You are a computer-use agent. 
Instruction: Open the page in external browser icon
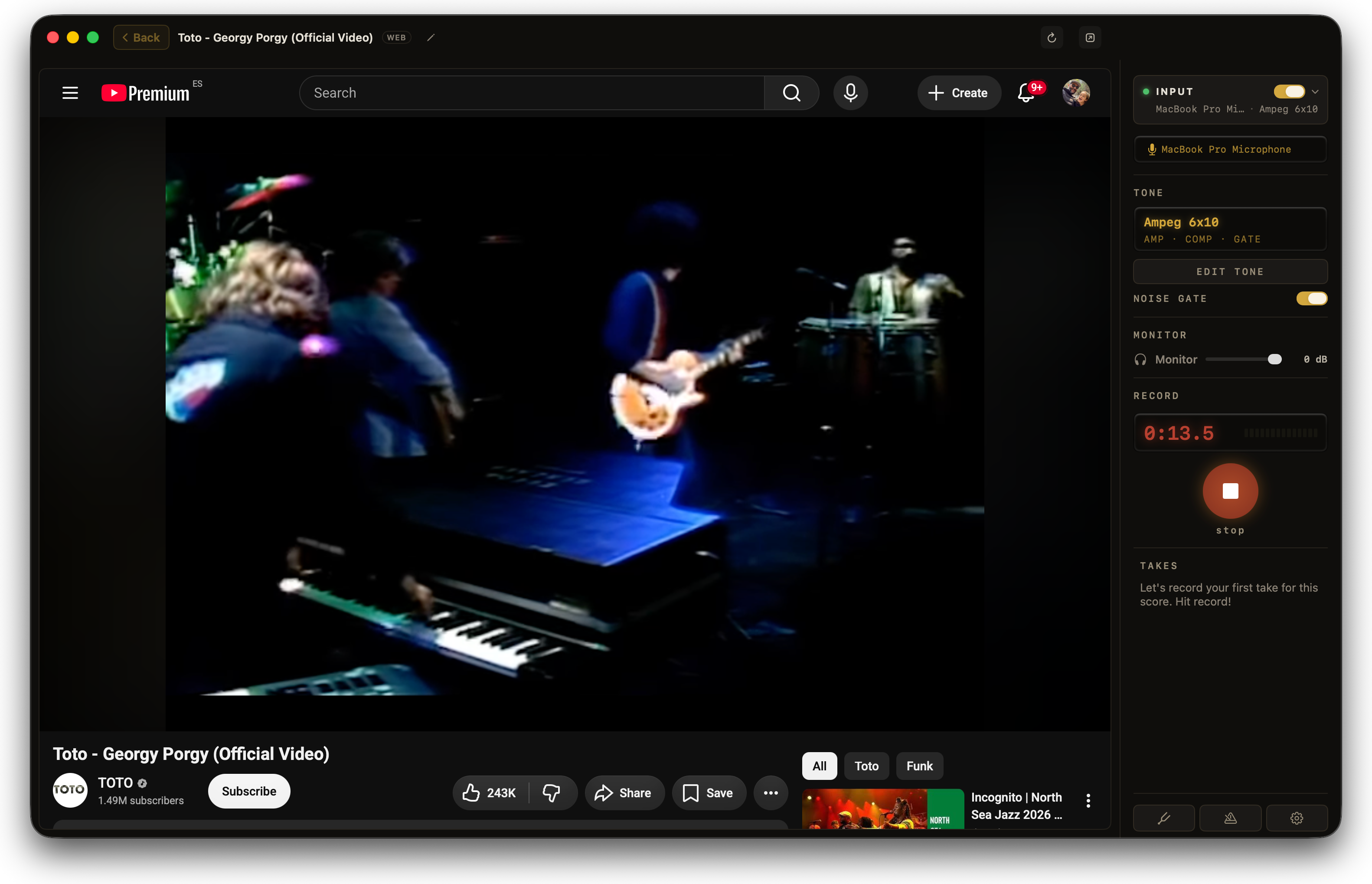(x=1090, y=37)
